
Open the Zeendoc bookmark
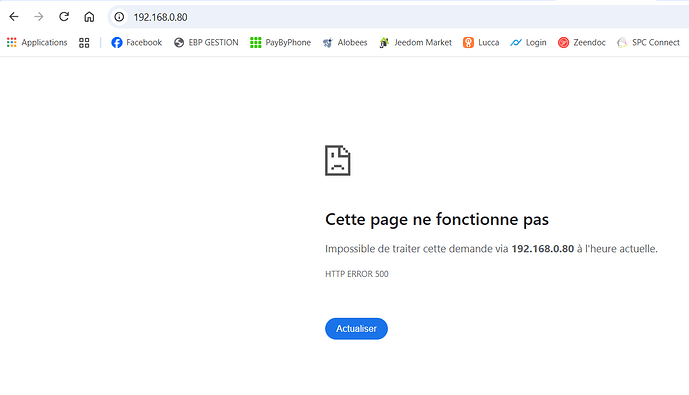point(582,43)
